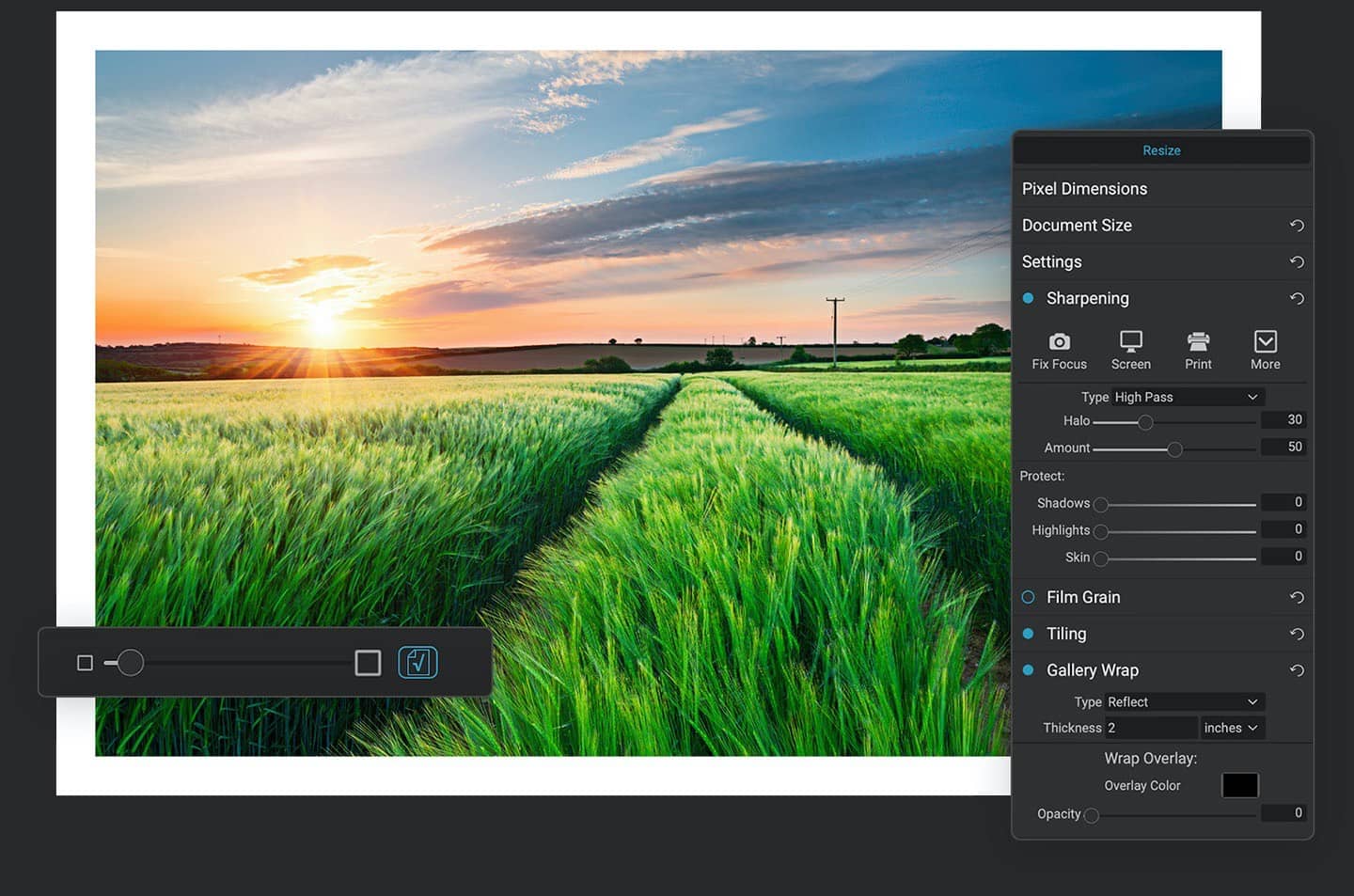Expand the Pixel Dimensions section
The height and width of the screenshot is (896, 1354).
point(1084,189)
